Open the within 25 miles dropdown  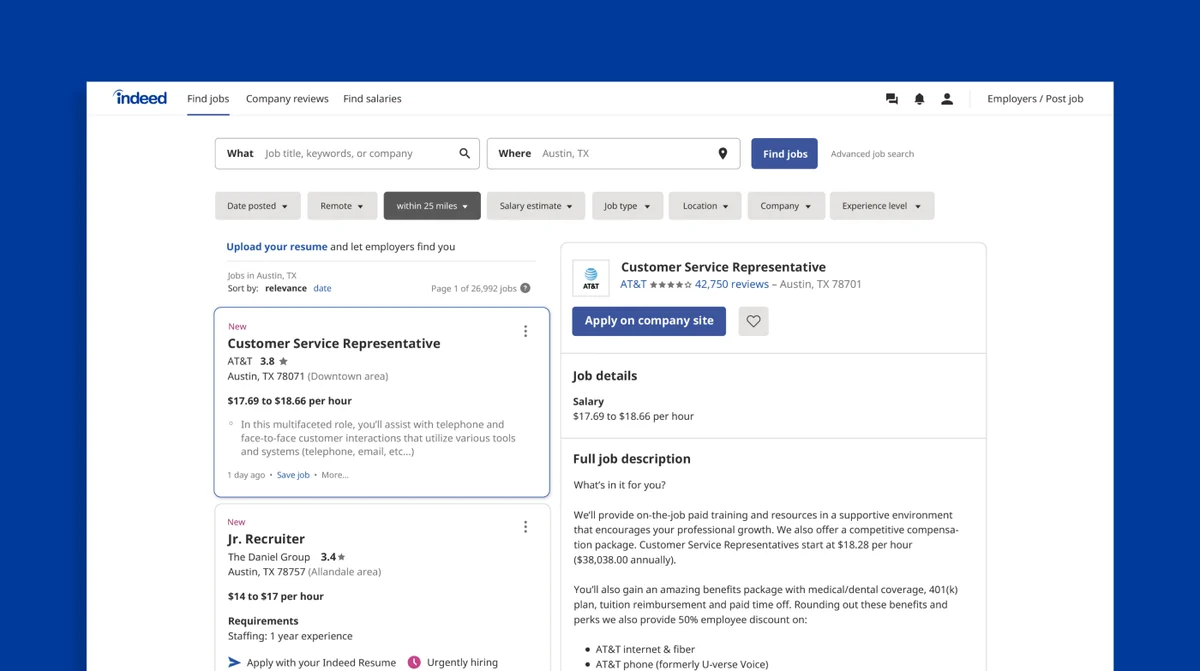(x=432, y=206)
